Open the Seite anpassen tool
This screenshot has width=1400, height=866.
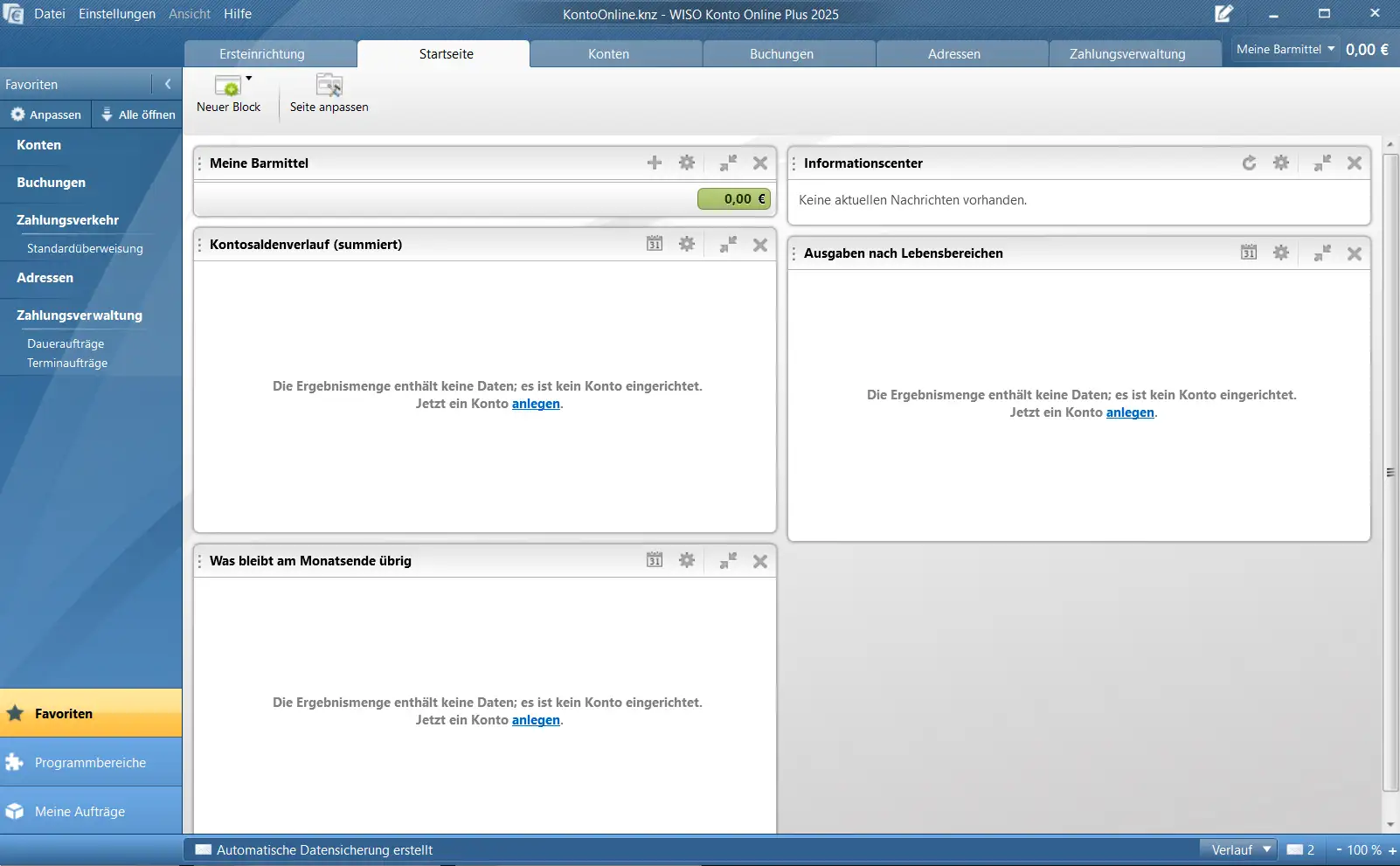[329, 87]
